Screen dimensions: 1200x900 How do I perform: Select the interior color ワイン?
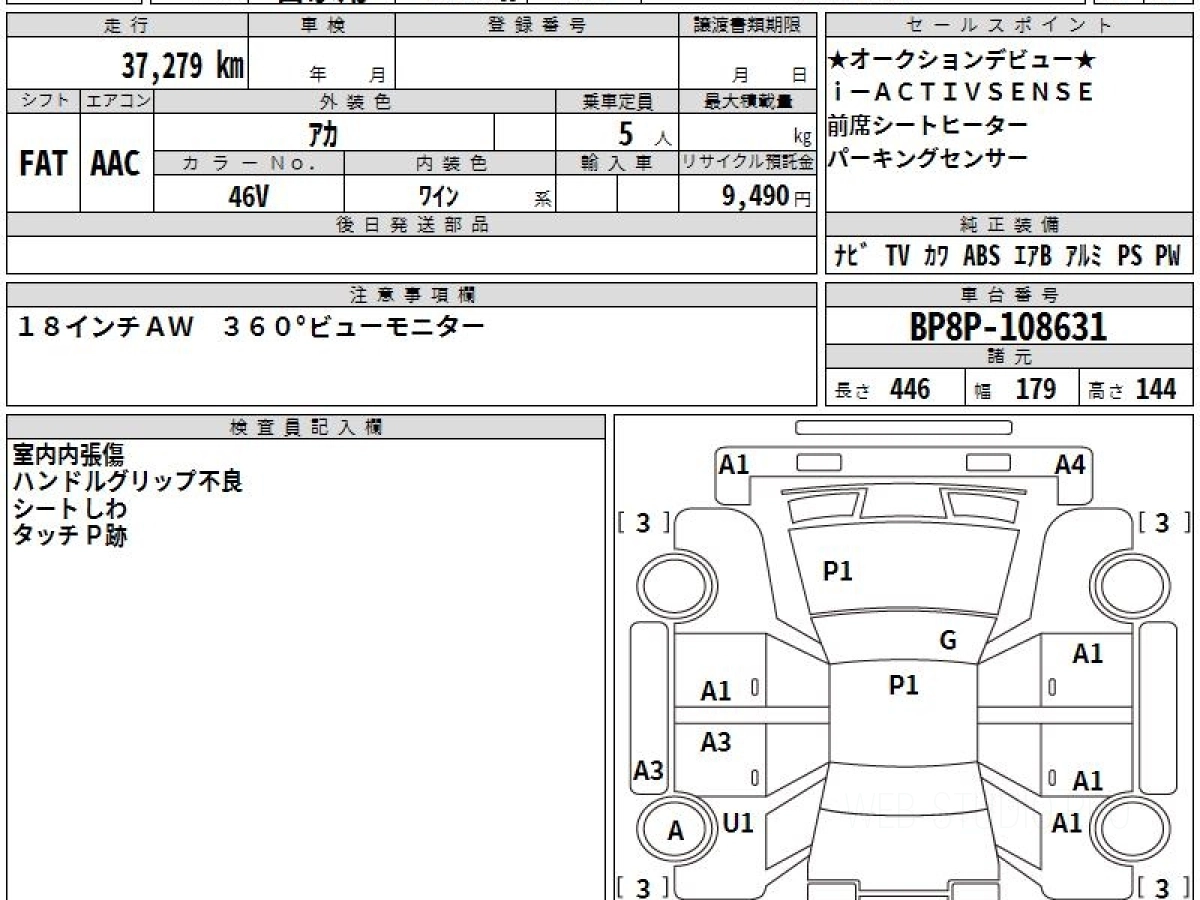click(x=438, y=195)
